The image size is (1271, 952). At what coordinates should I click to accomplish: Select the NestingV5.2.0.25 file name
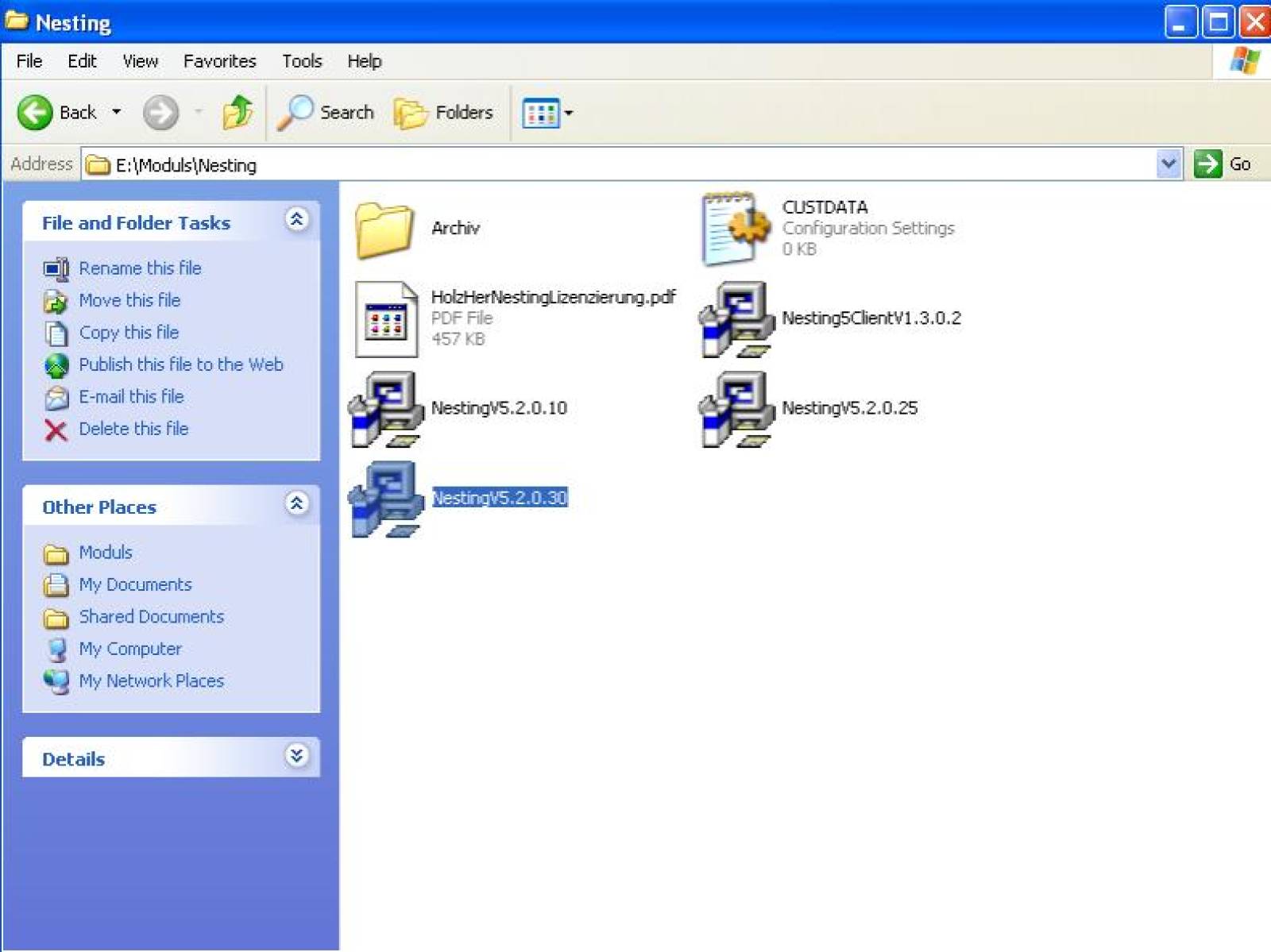coord(849,408)
